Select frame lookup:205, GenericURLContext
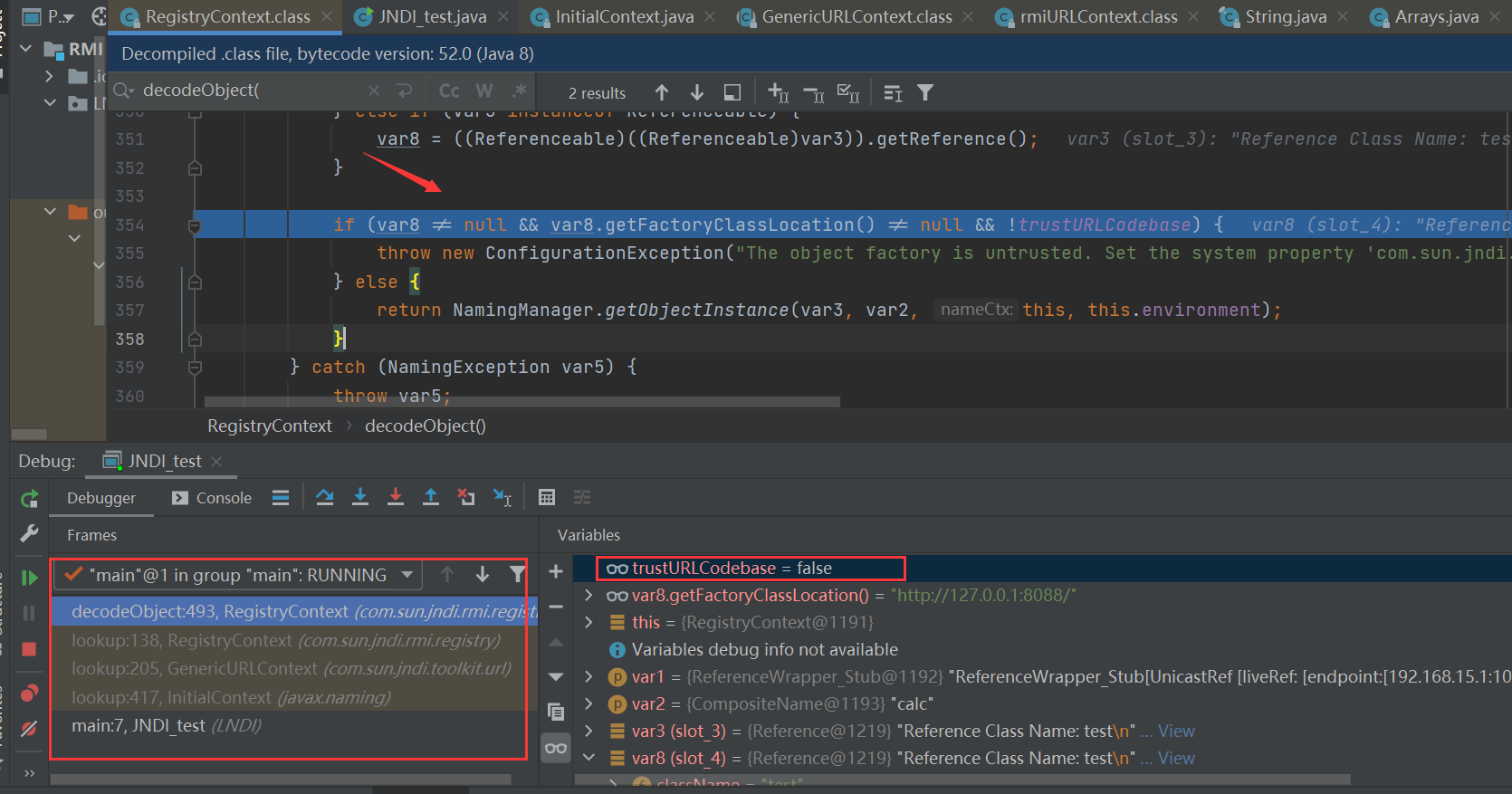 click(292, 668)
